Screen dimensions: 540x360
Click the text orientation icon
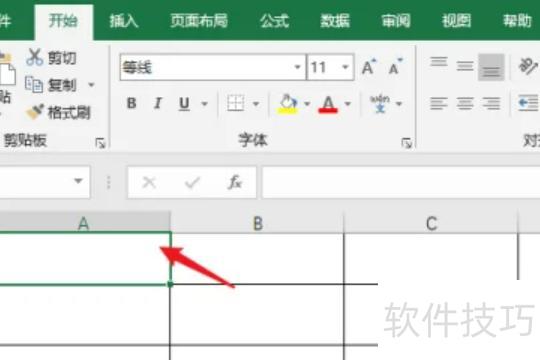(528, 66)
